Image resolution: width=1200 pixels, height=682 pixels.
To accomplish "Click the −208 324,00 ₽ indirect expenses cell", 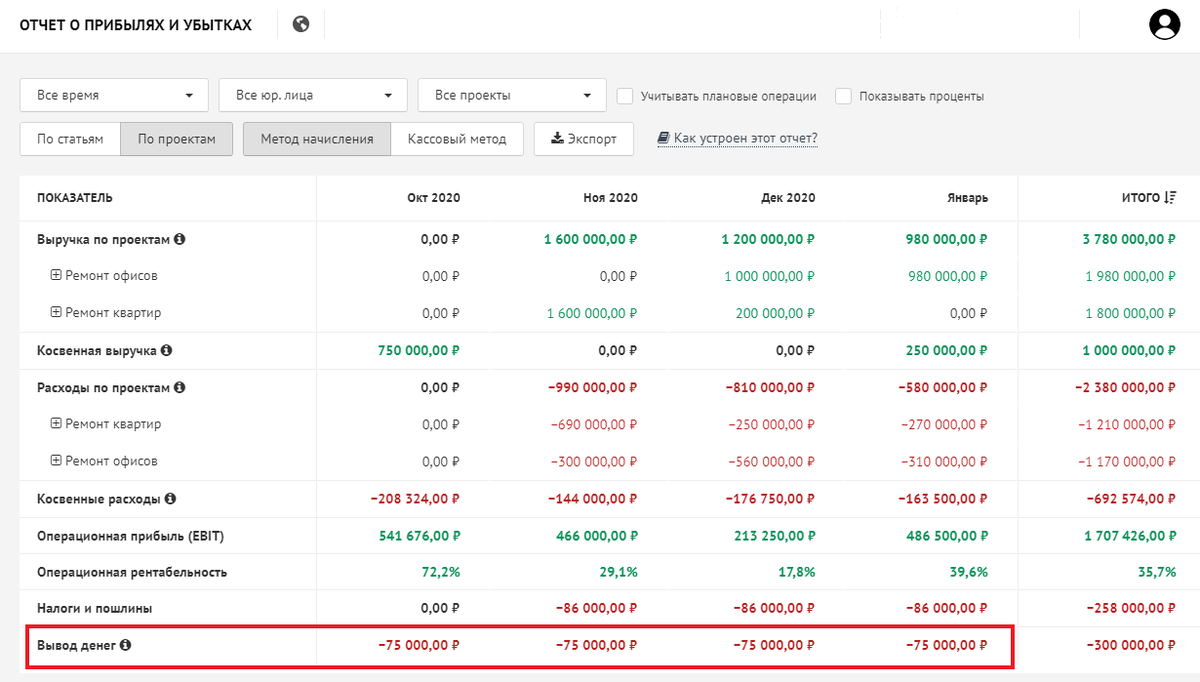I will click(415, 498).
